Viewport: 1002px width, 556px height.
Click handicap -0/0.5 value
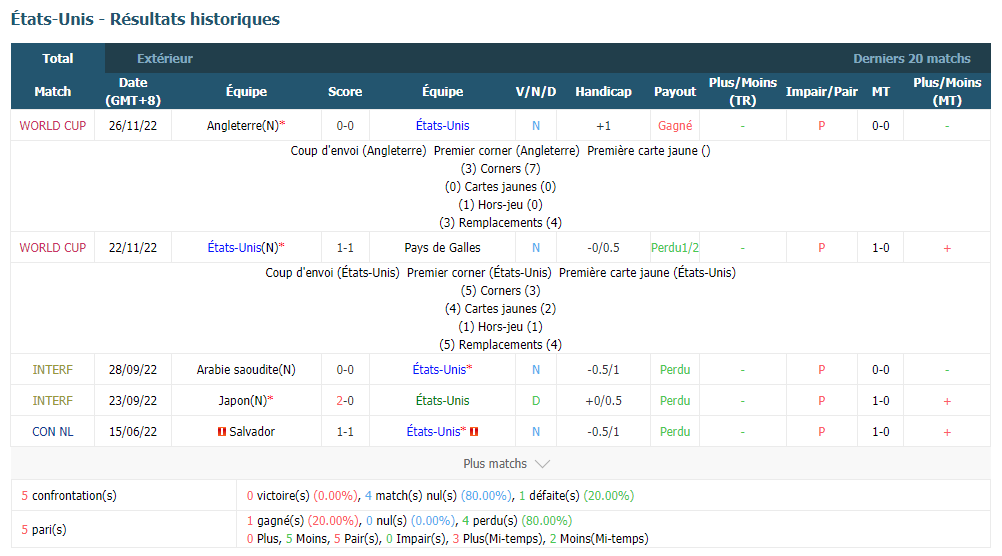click(603, 248)
